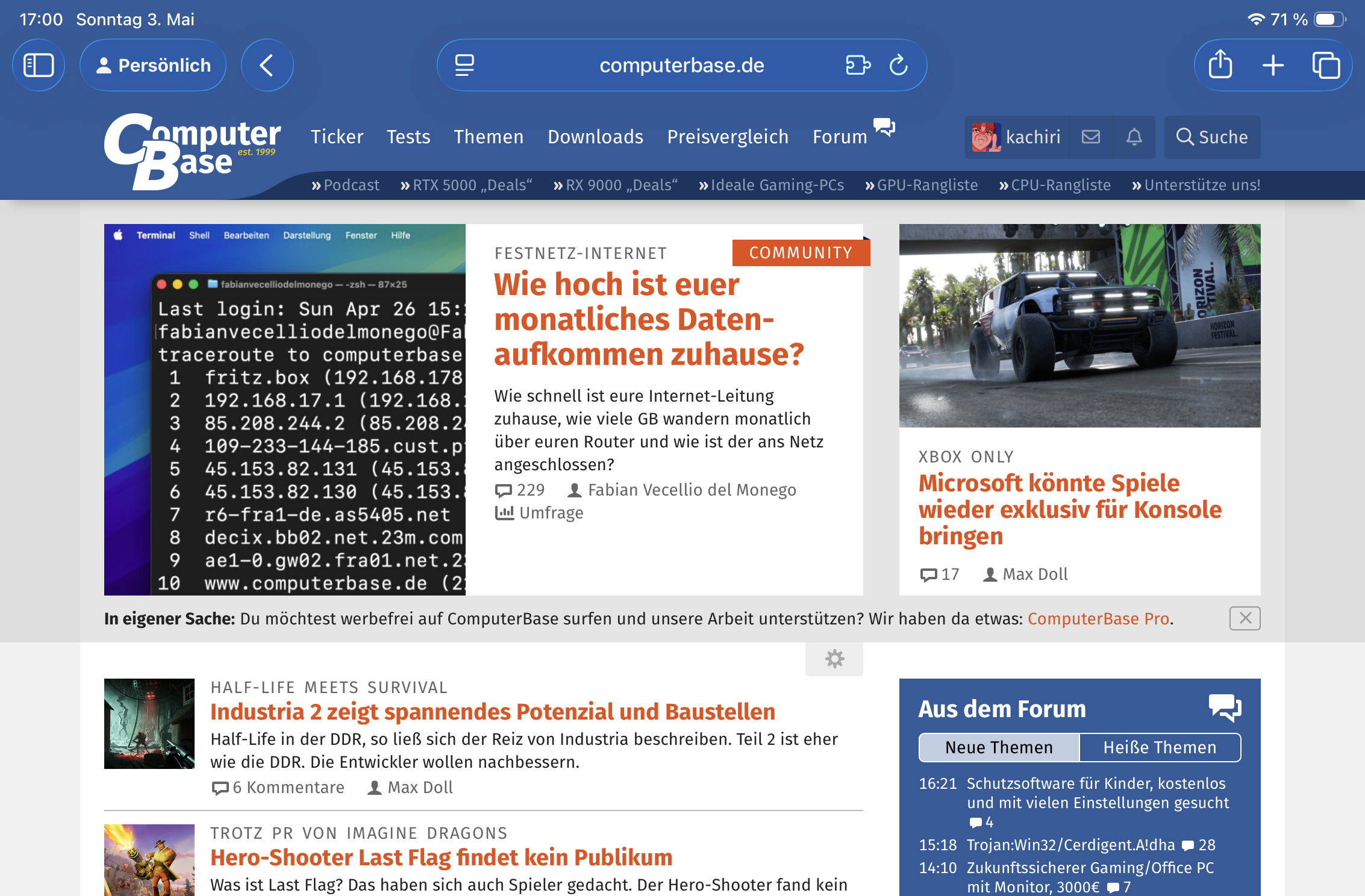This screenshot has width=1365, height=896.
Task: View the 229 comments on Festnetz article
Action: pos(520,490)
